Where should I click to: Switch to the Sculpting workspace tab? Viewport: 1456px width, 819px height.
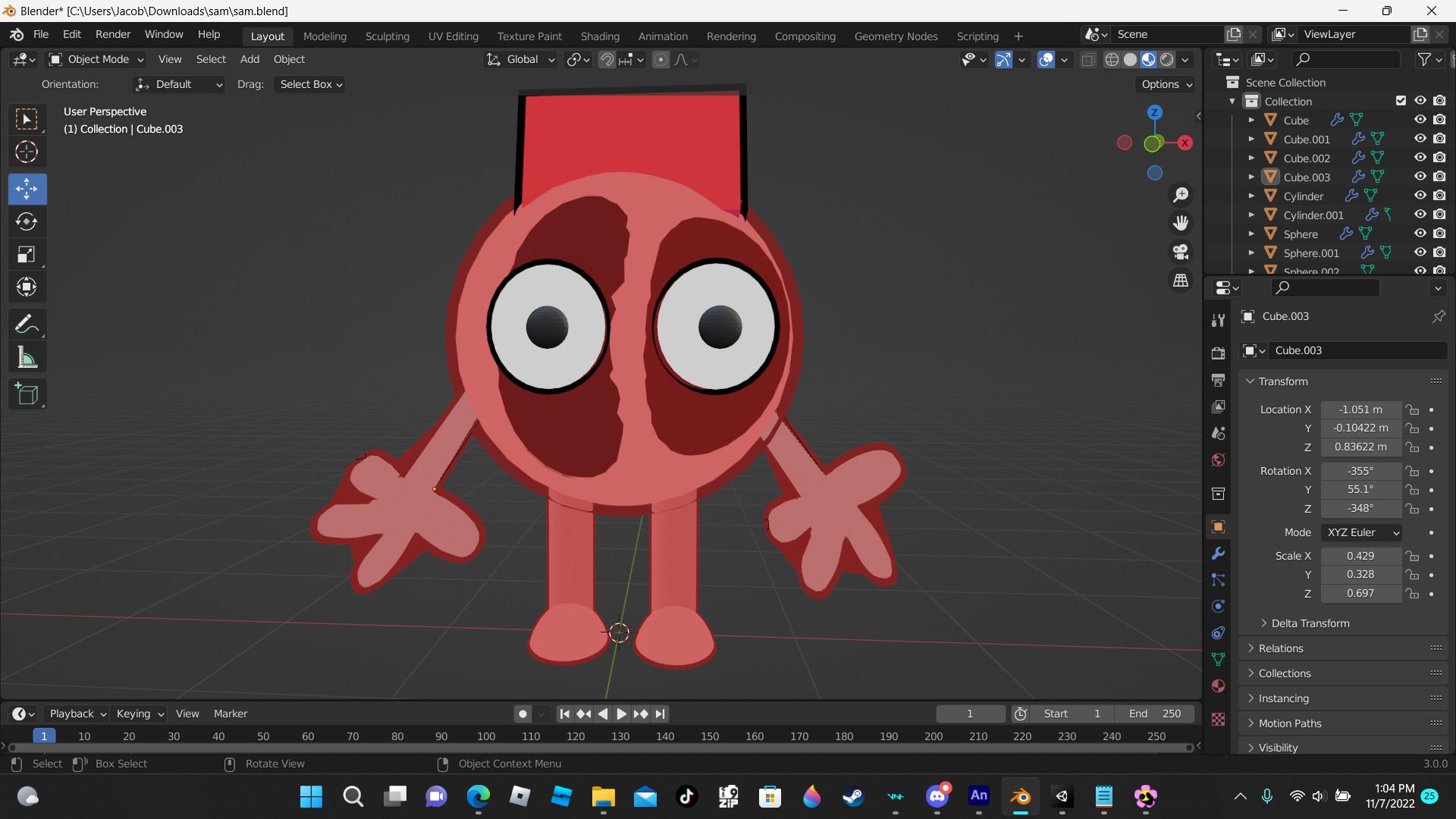(387, 36)
